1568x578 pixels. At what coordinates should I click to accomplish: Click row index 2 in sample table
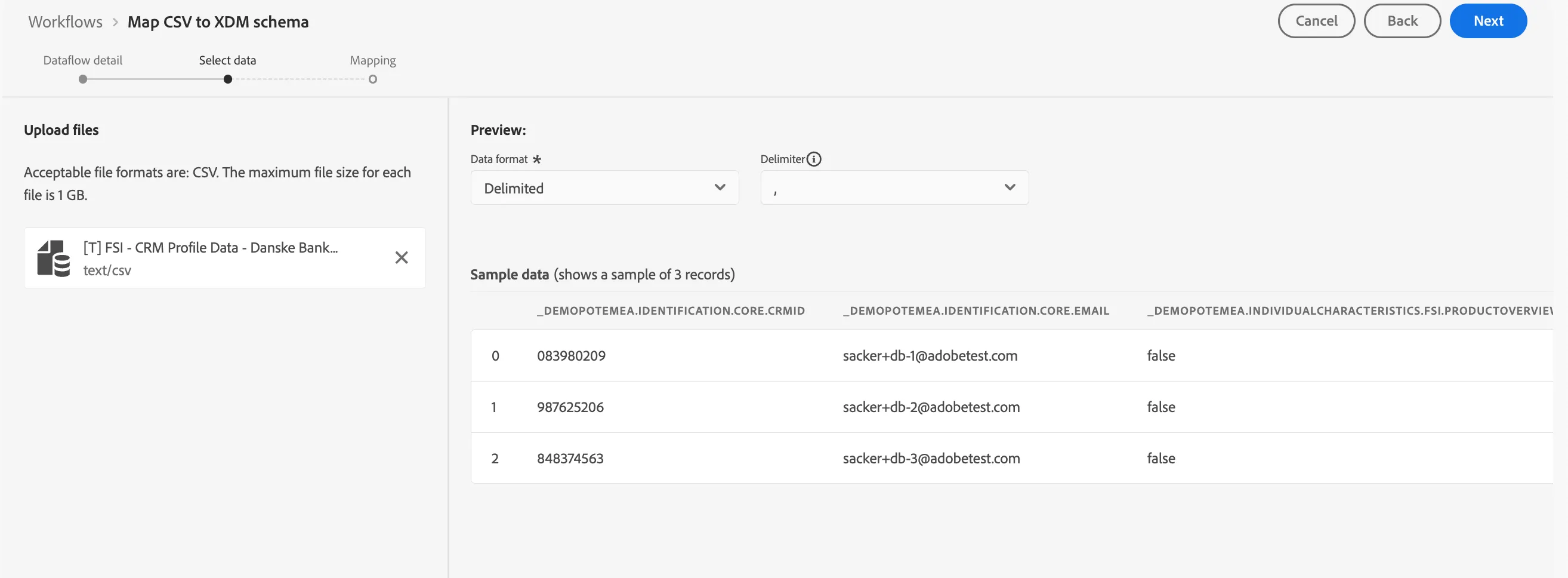pos(494,458)
